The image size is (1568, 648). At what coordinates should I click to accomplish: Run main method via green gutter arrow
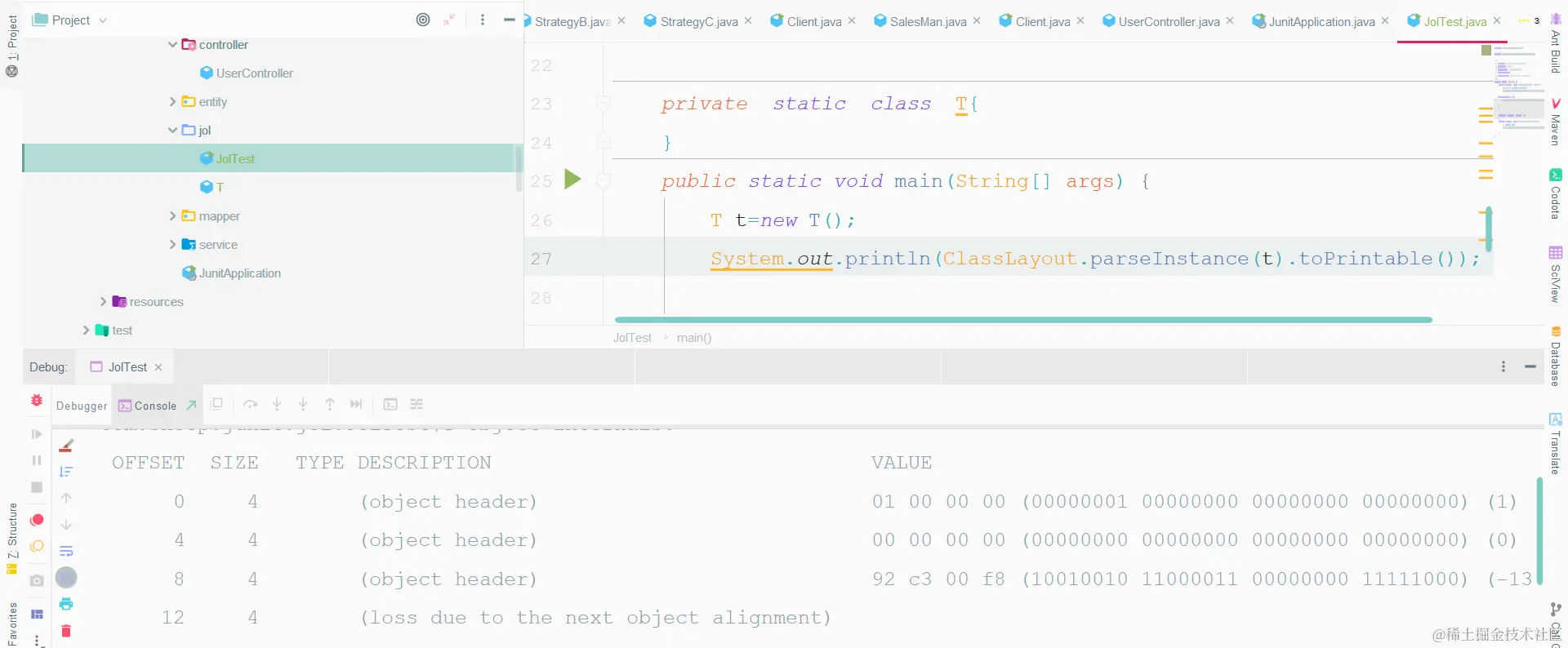tap(572, 180)
